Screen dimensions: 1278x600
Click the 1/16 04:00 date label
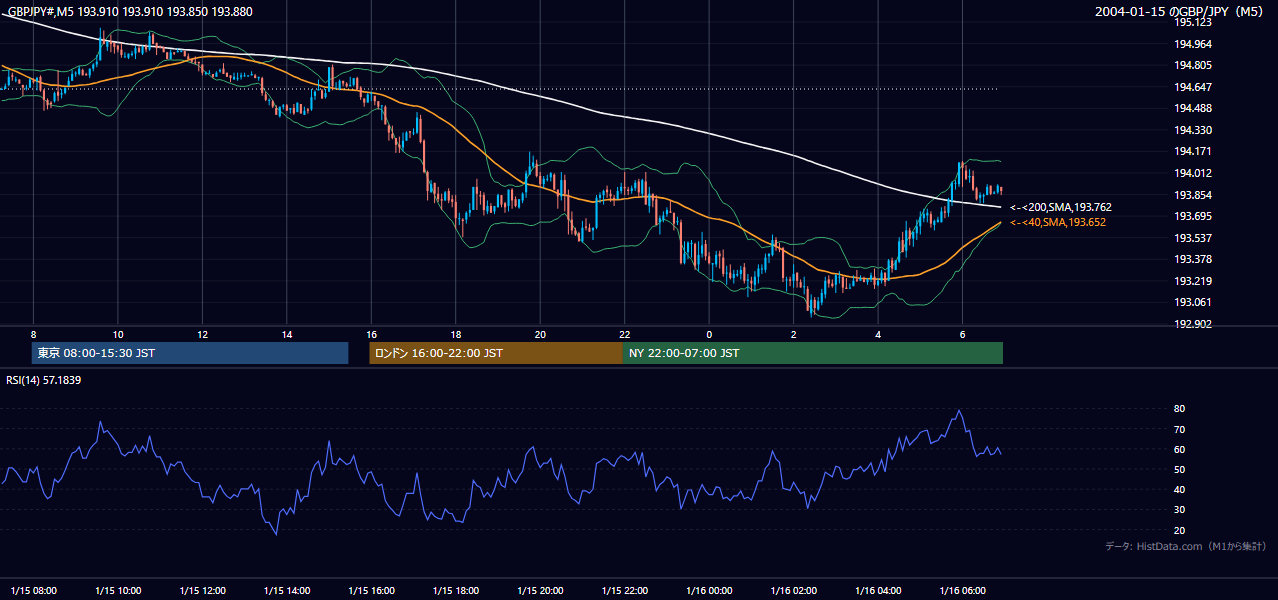(x=879, y=590)
